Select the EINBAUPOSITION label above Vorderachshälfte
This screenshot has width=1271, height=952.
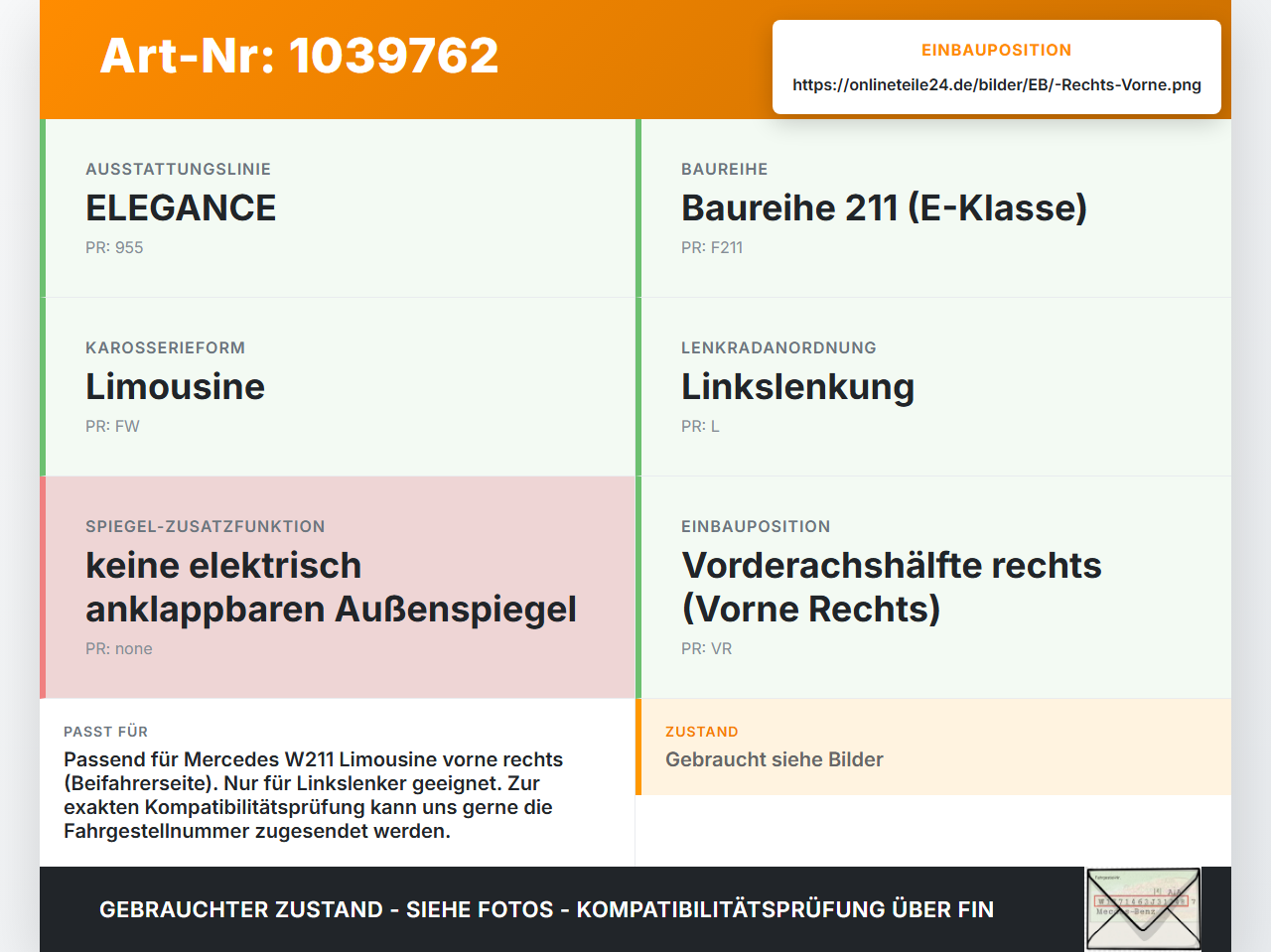click(756, 526)
